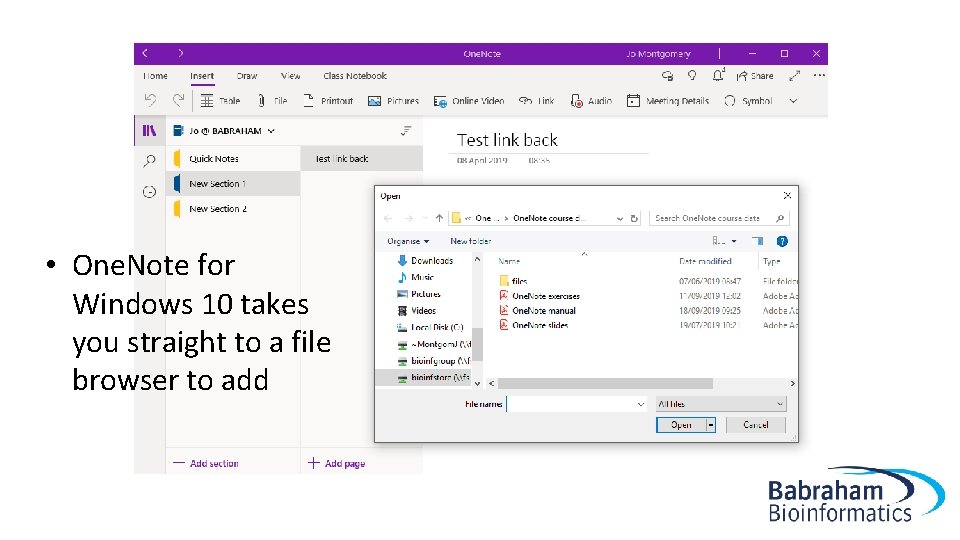
Task: Insert a Symbol from the ribbon
Action: (x=748, y=101)
